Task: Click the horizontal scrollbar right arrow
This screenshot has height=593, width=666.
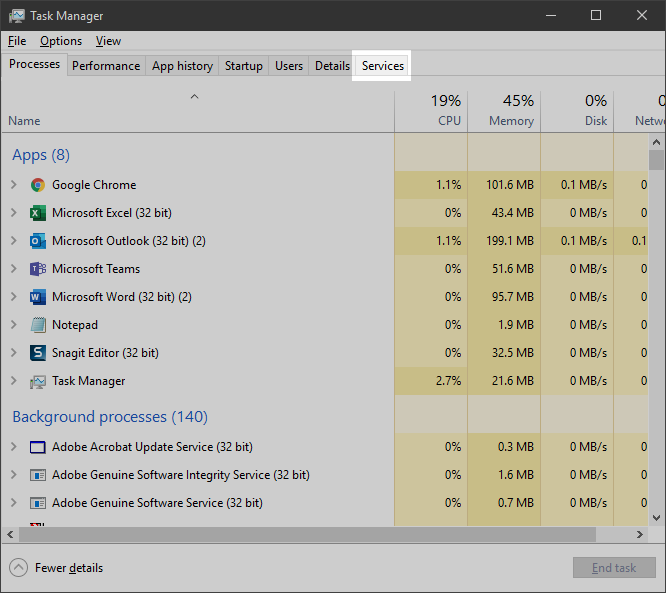Action: tap(640, 534)
